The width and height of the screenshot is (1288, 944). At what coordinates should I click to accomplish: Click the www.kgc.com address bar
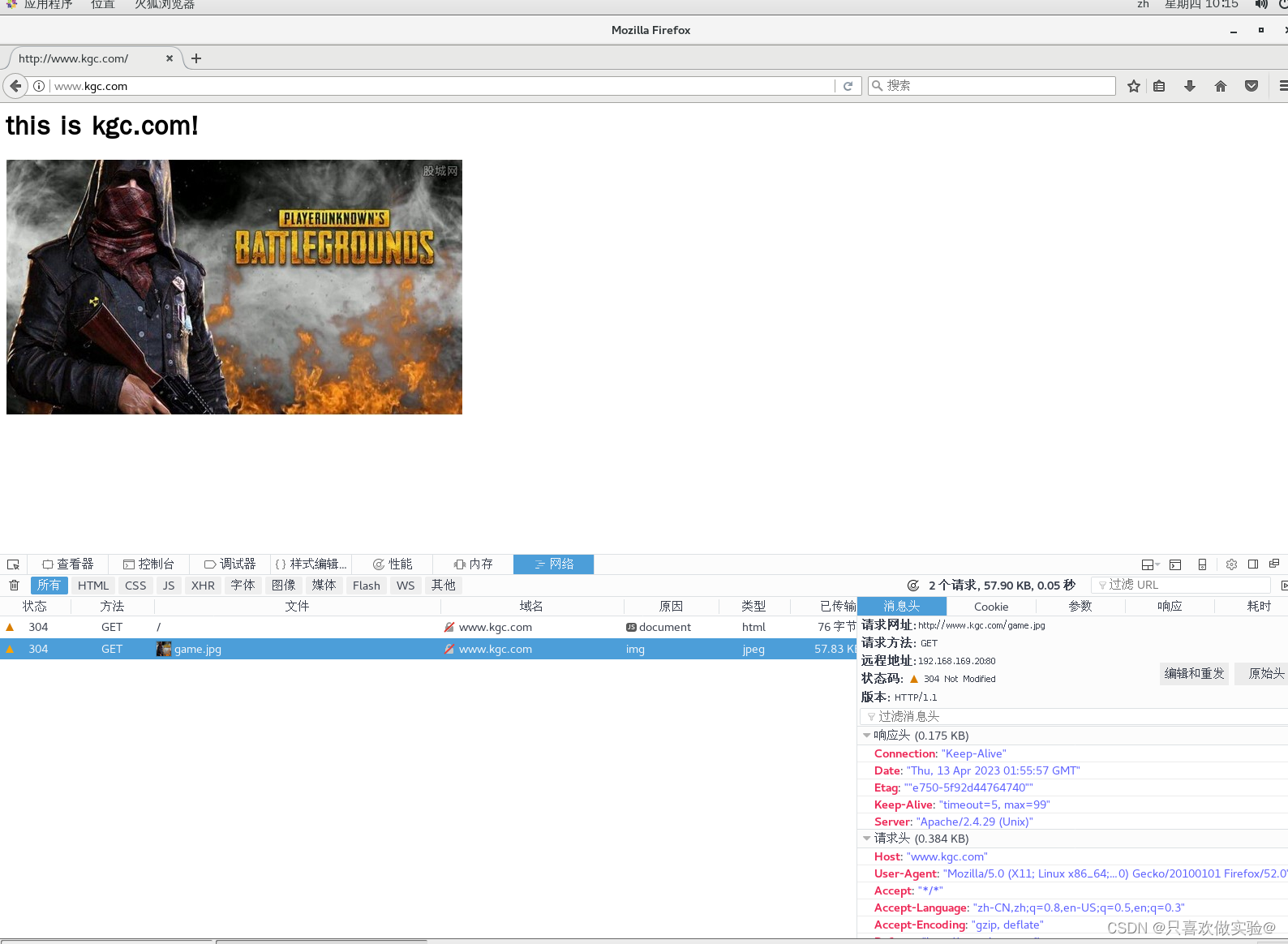442,86
